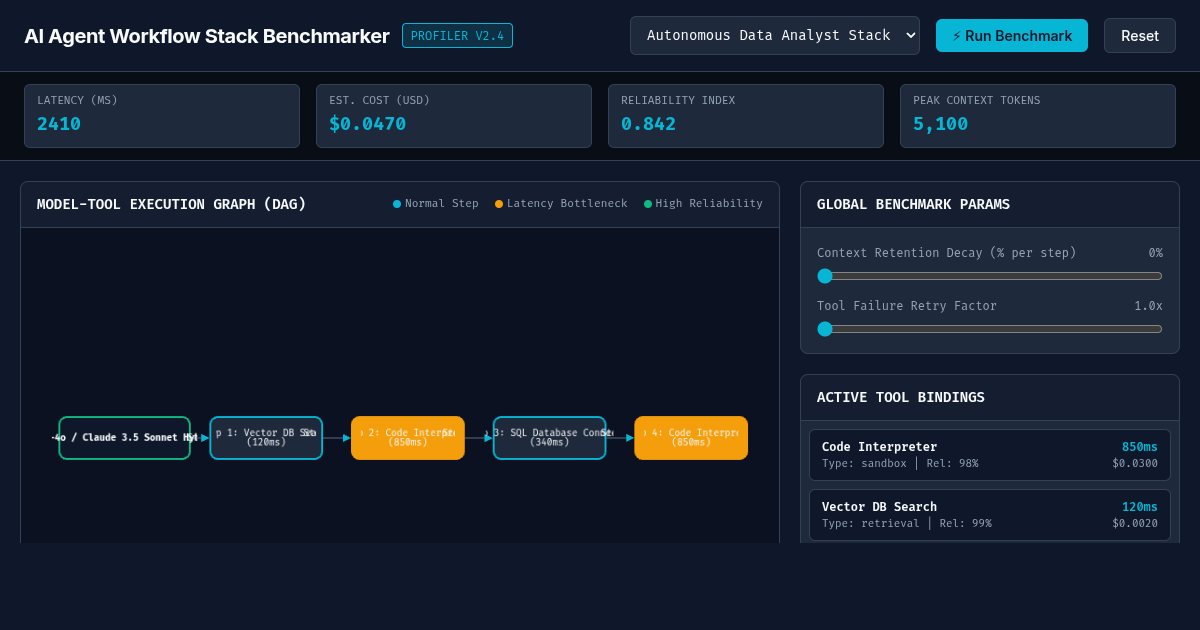Viewport: 1200px width, 630px height.
Task: Click the Peak Context Tokens value 5,100
Action: 938,124
